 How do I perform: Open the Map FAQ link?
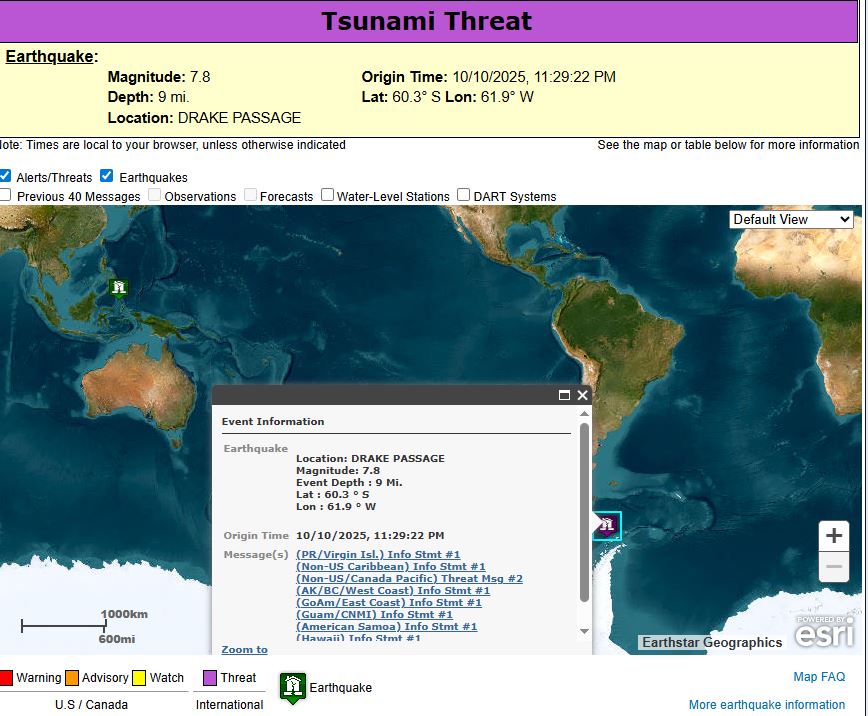coord(819,677)
